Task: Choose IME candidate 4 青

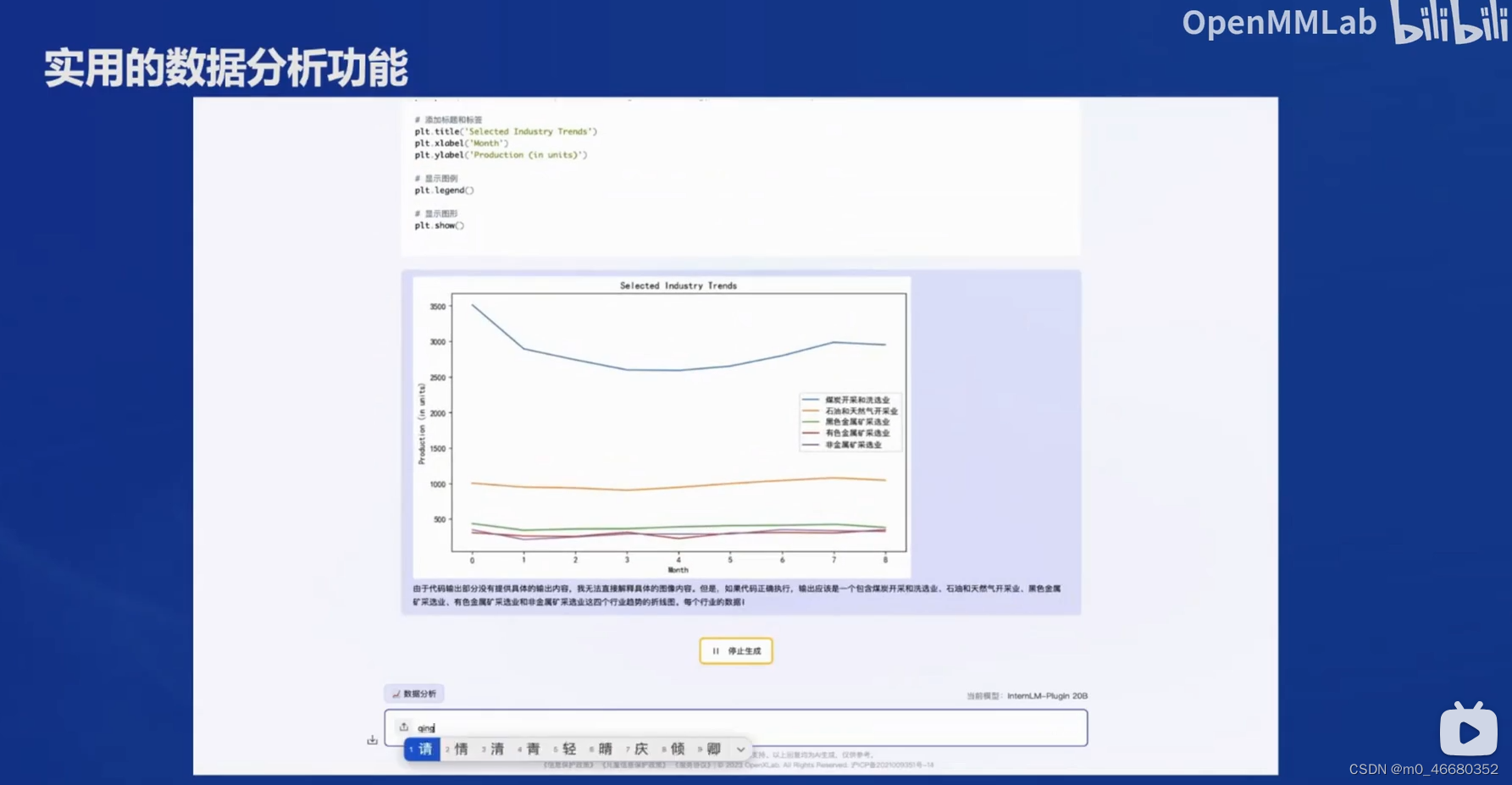Action: 530,749
